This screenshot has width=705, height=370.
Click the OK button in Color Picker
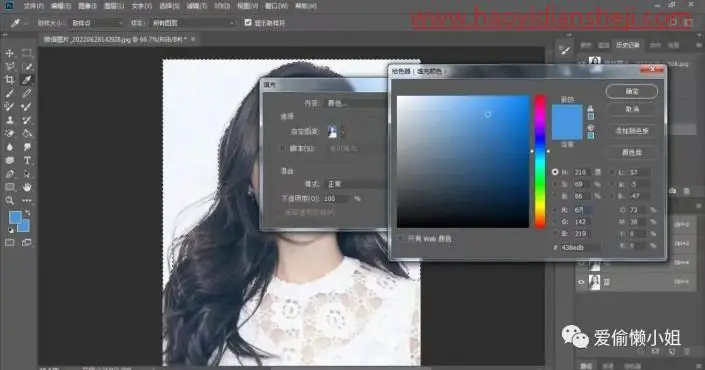[632, 91]
